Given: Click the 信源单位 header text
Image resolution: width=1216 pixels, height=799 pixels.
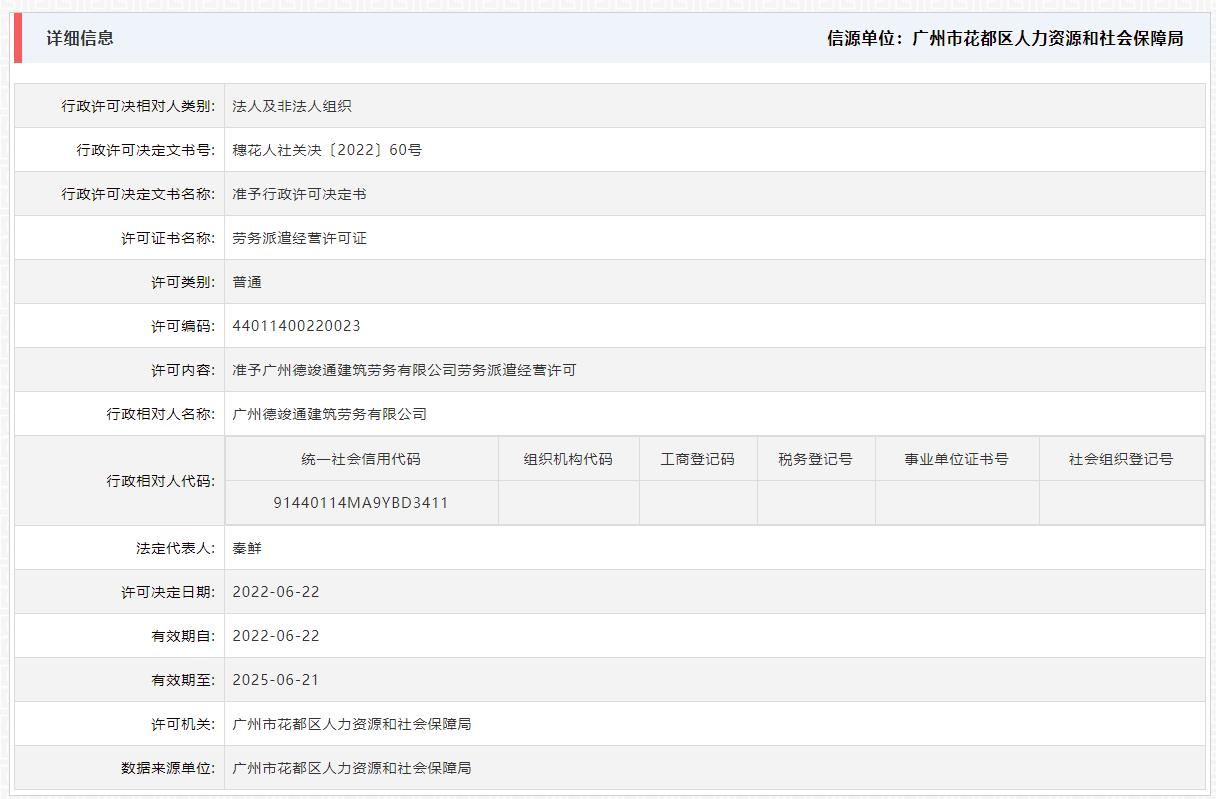Looking at the screenshot, I should (x=1005, y=38).
